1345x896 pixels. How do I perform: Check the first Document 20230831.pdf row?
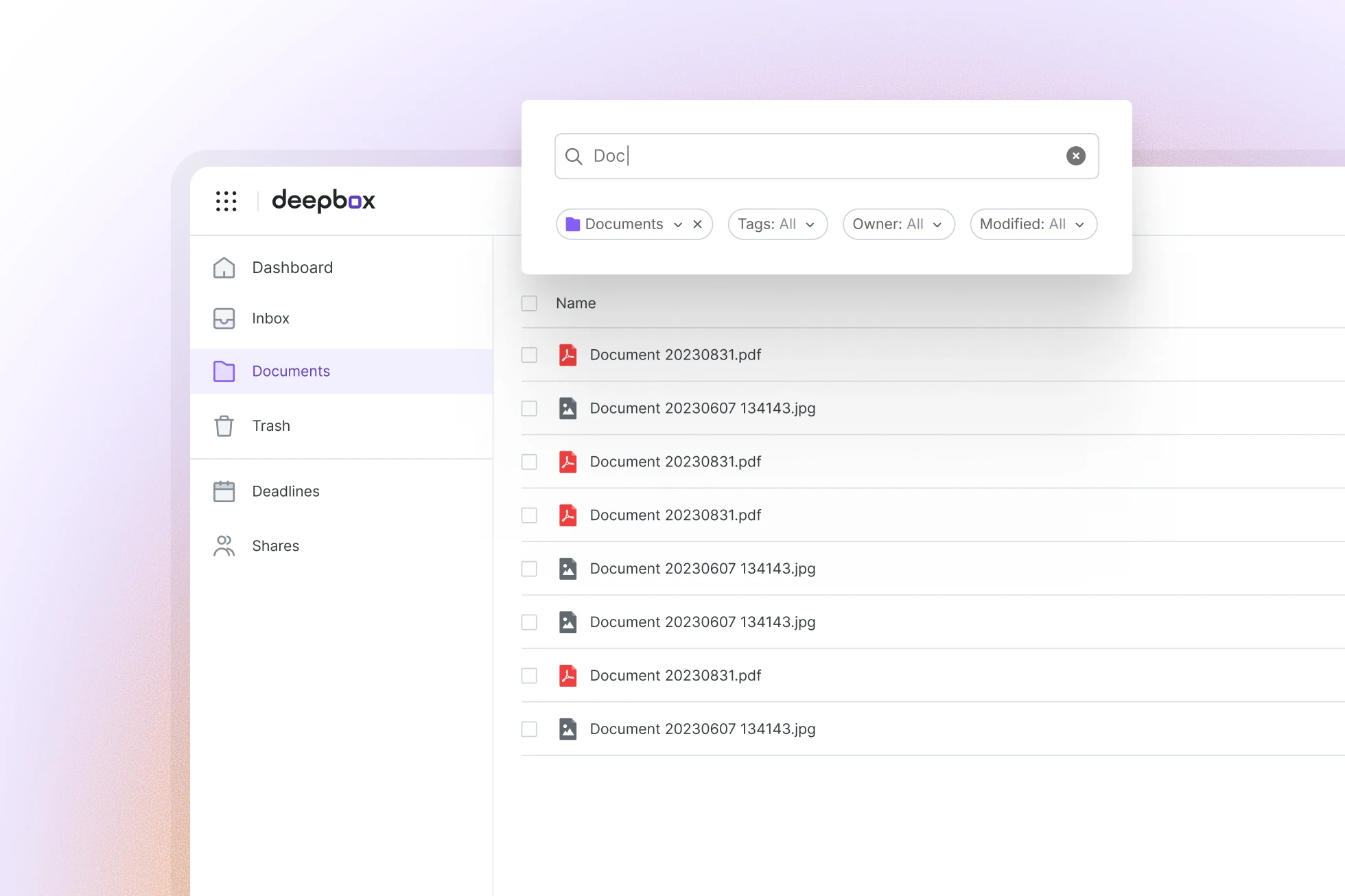point(529,355)
